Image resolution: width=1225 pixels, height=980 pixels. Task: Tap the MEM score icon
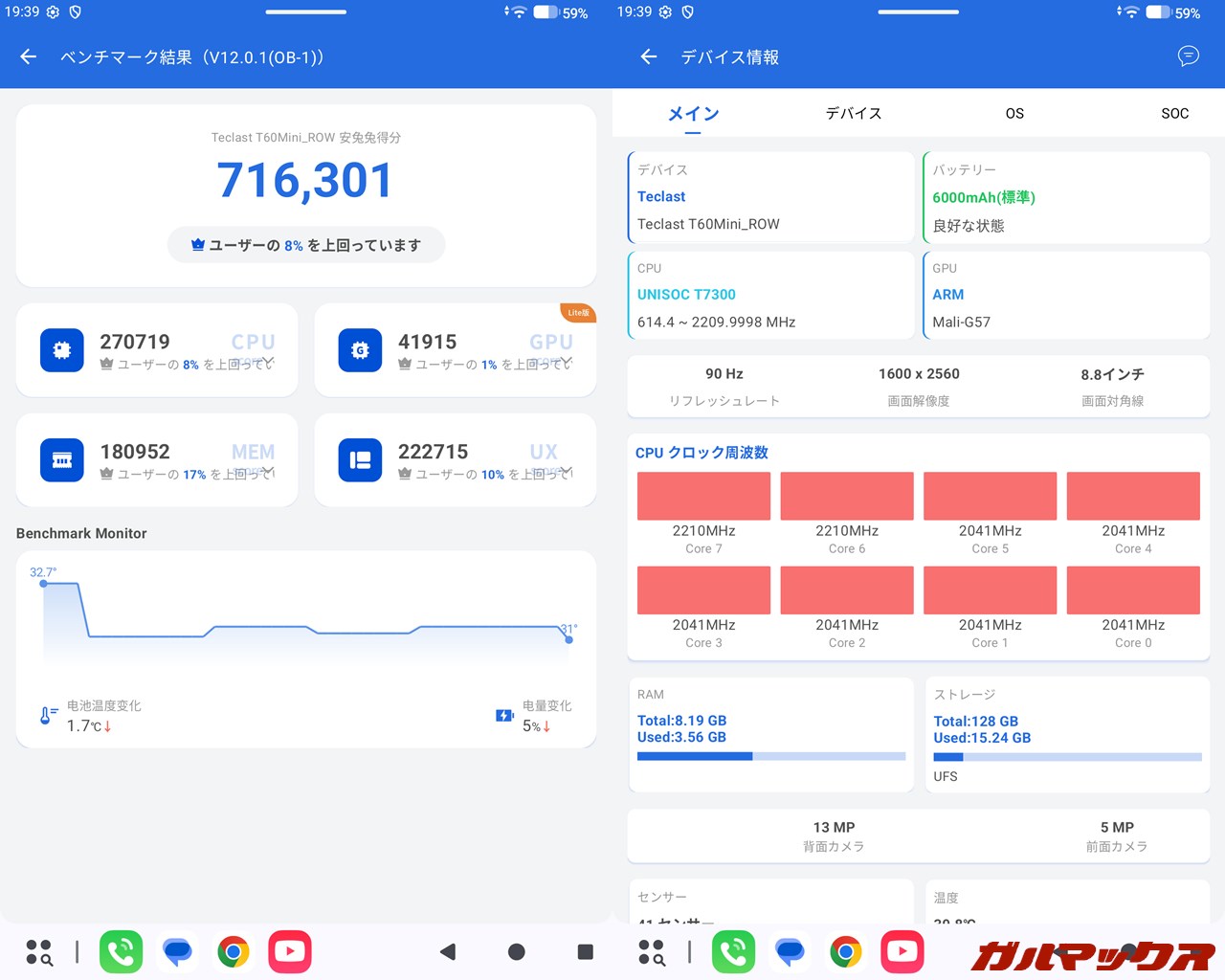(x=62, y=460)
